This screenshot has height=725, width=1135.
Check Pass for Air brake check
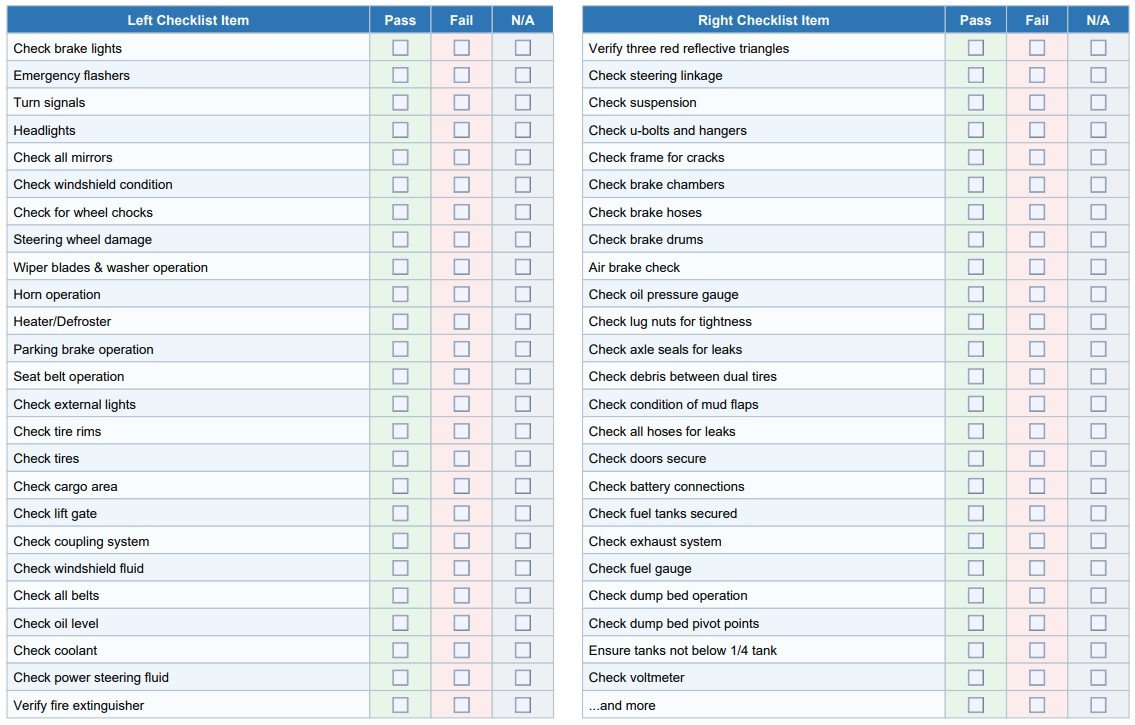(x=975, y=266)
